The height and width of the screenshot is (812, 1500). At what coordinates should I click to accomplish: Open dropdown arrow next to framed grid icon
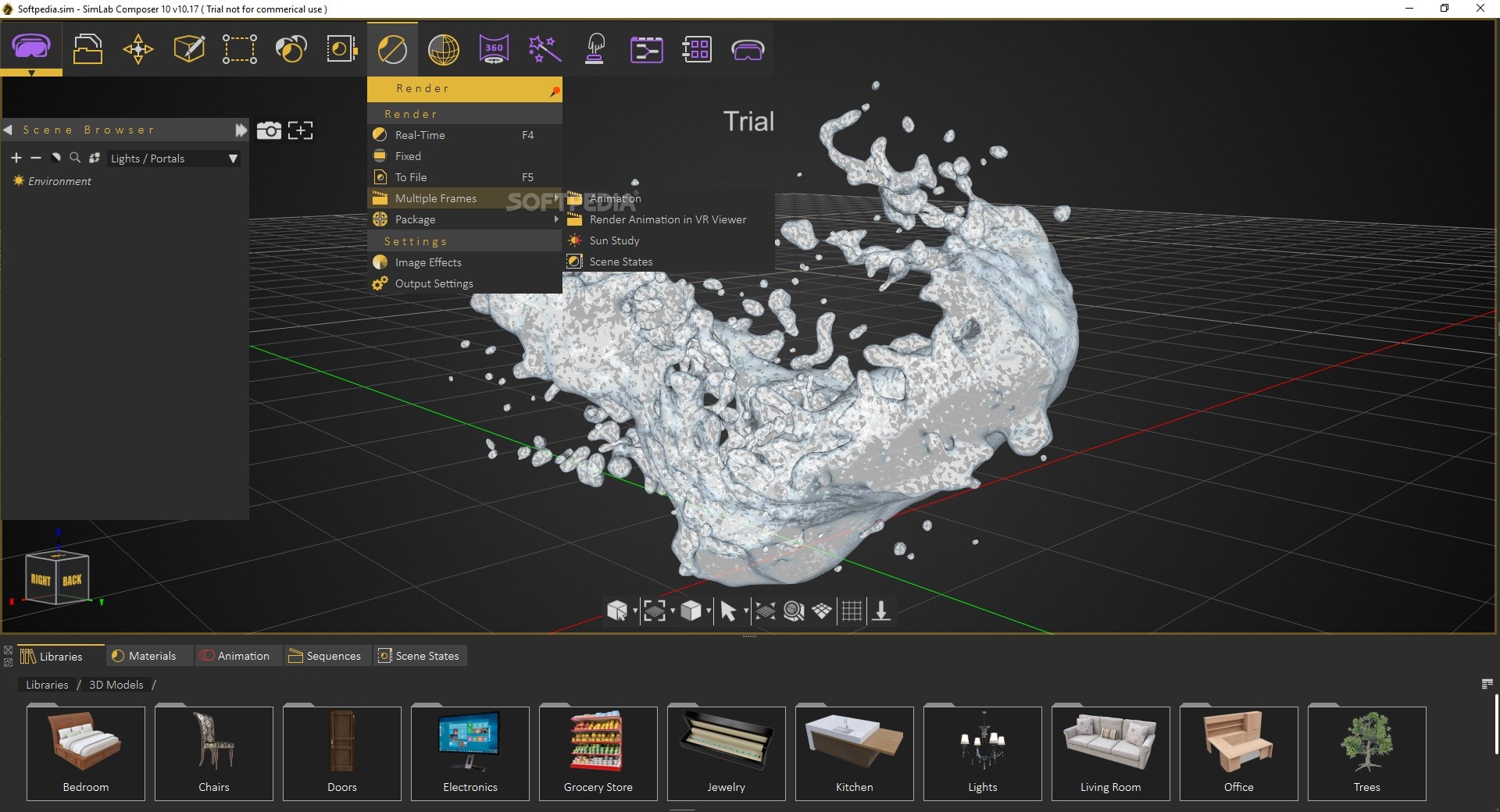673,611
